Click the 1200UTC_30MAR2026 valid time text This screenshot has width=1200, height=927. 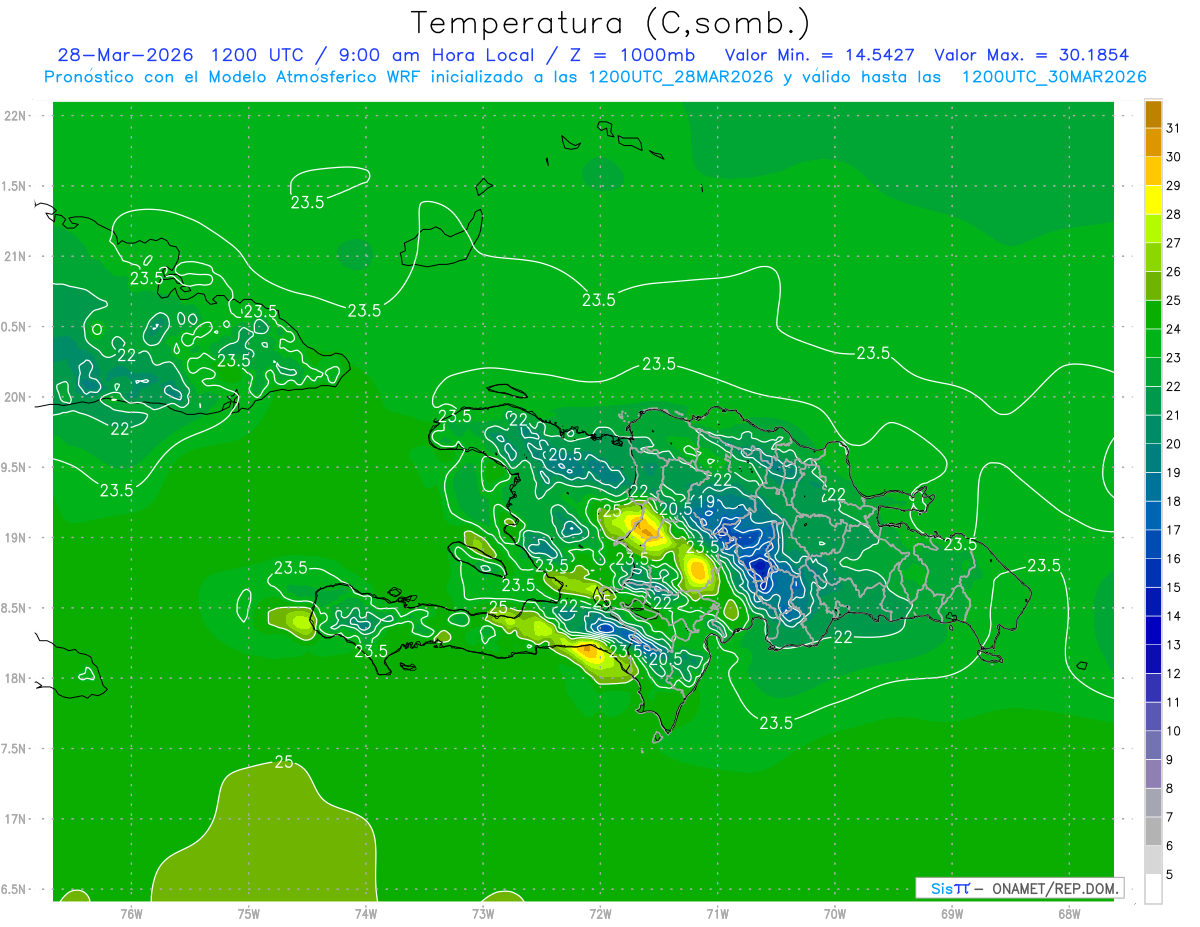pyautogui.click(x=1054, y=77)
